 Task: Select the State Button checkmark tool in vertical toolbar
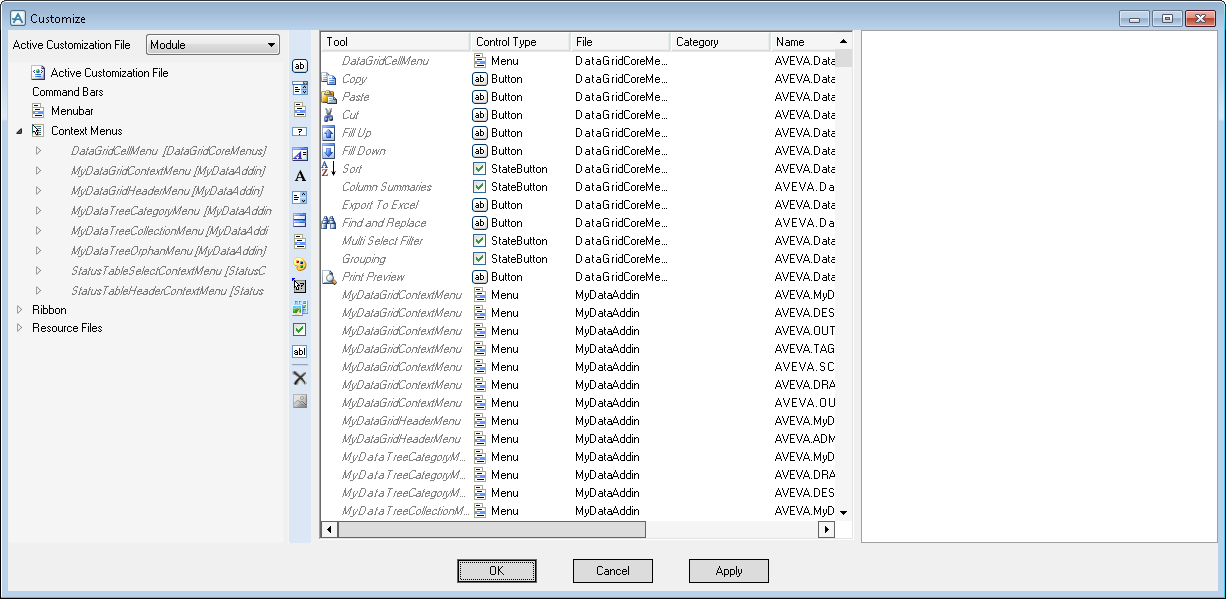[299, 329]
